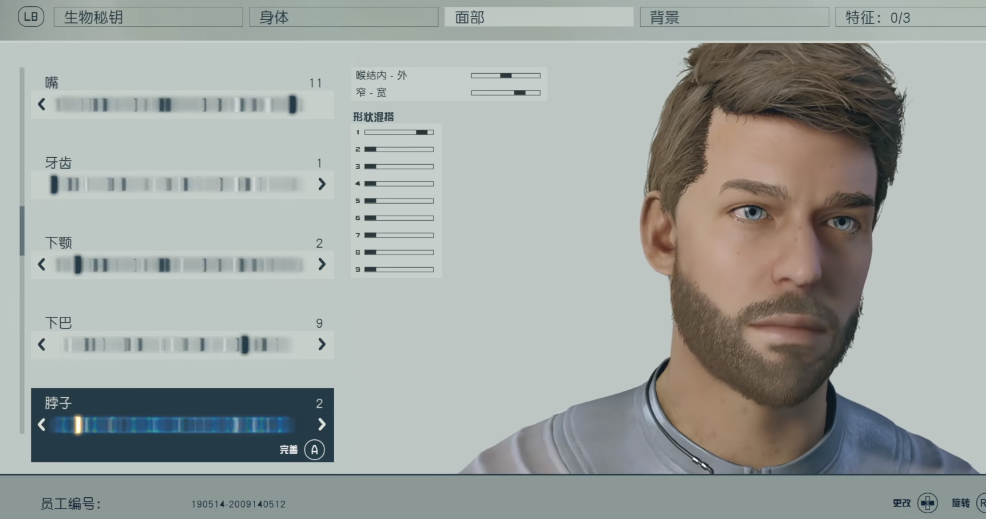Click right arrow of 下巴 selector
Image resolution: width=986 pixels, height=519 pixels.
[x=322, y=344]
